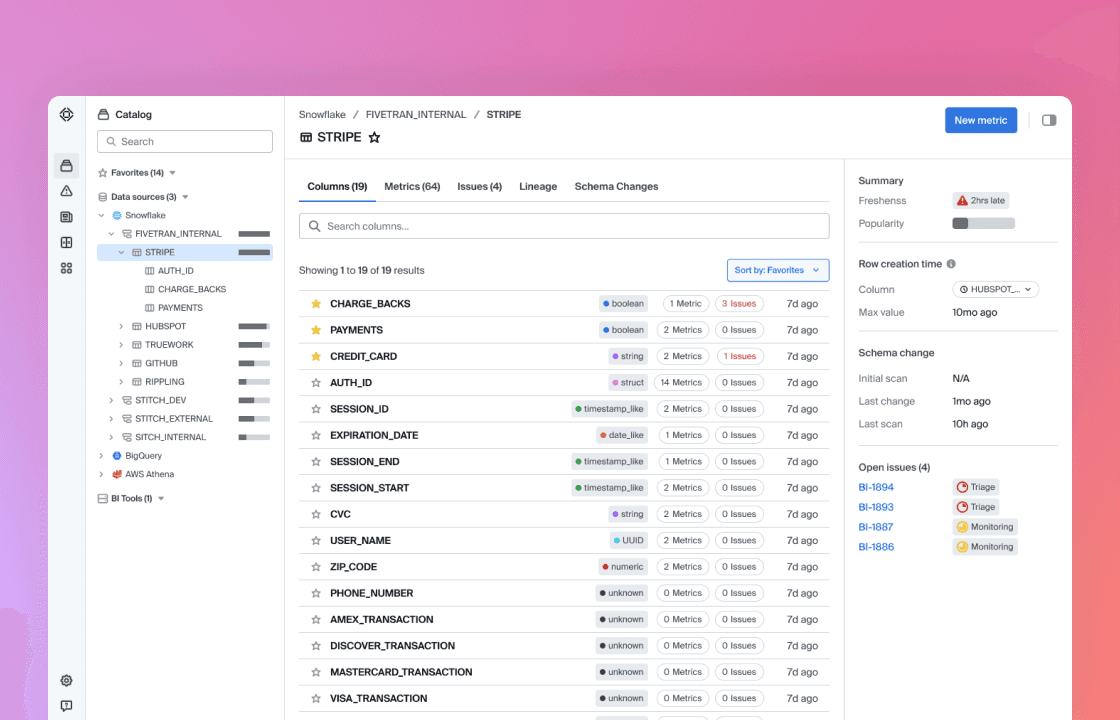
Task: Click the 14 Metrics badge on AUTH_ID
Action: (681, 383)
